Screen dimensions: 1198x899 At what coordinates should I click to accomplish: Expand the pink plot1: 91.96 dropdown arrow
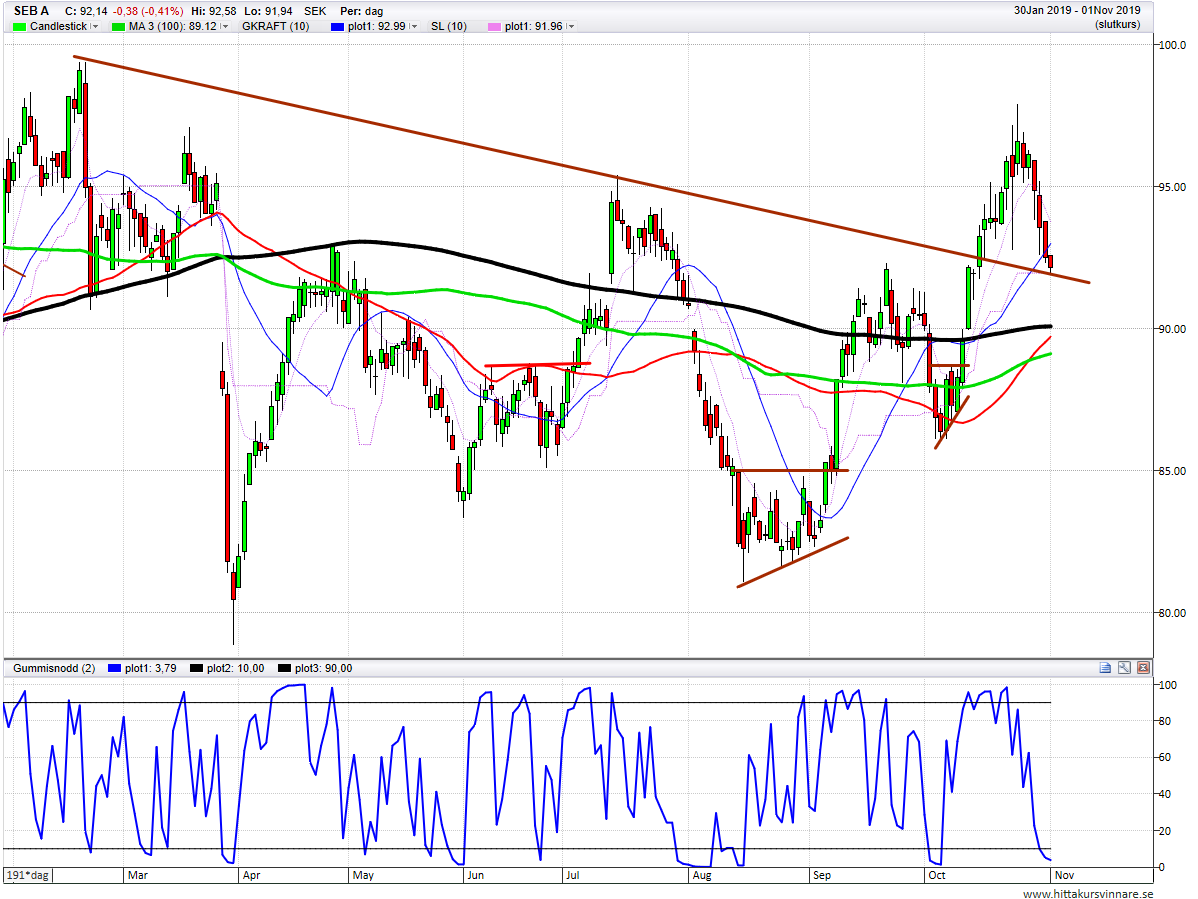coord(571,27)
